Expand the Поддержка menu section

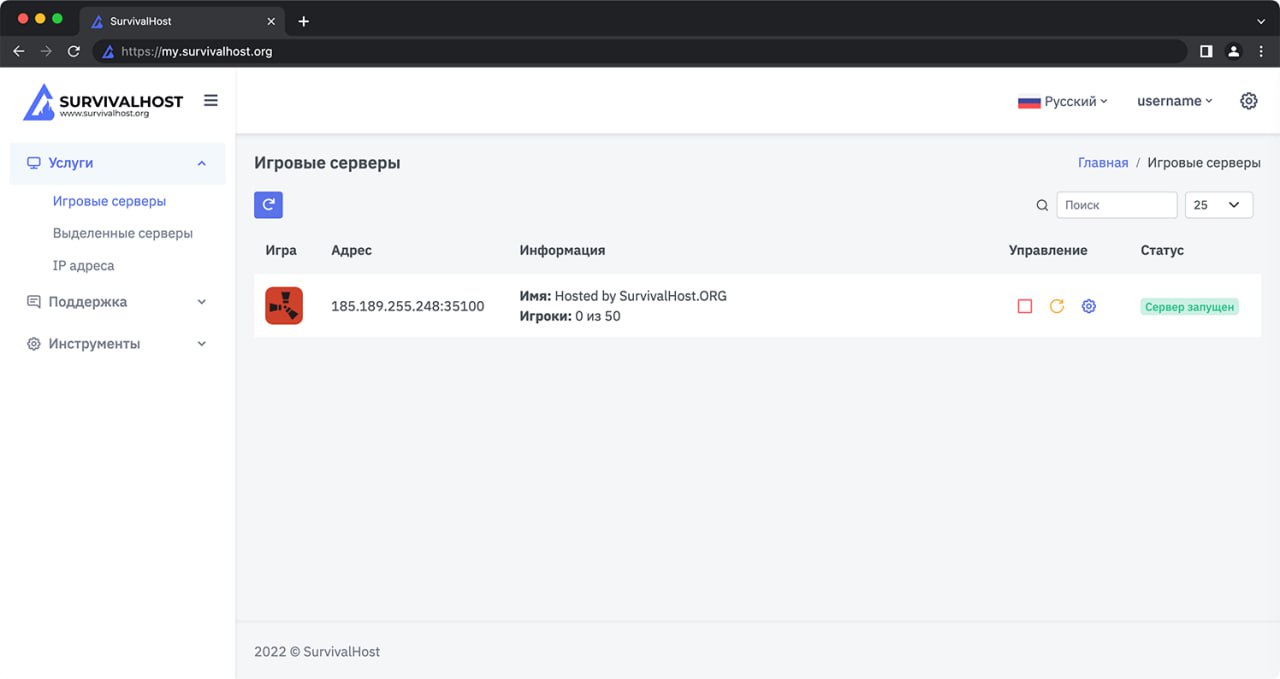(x=118, y=302)
